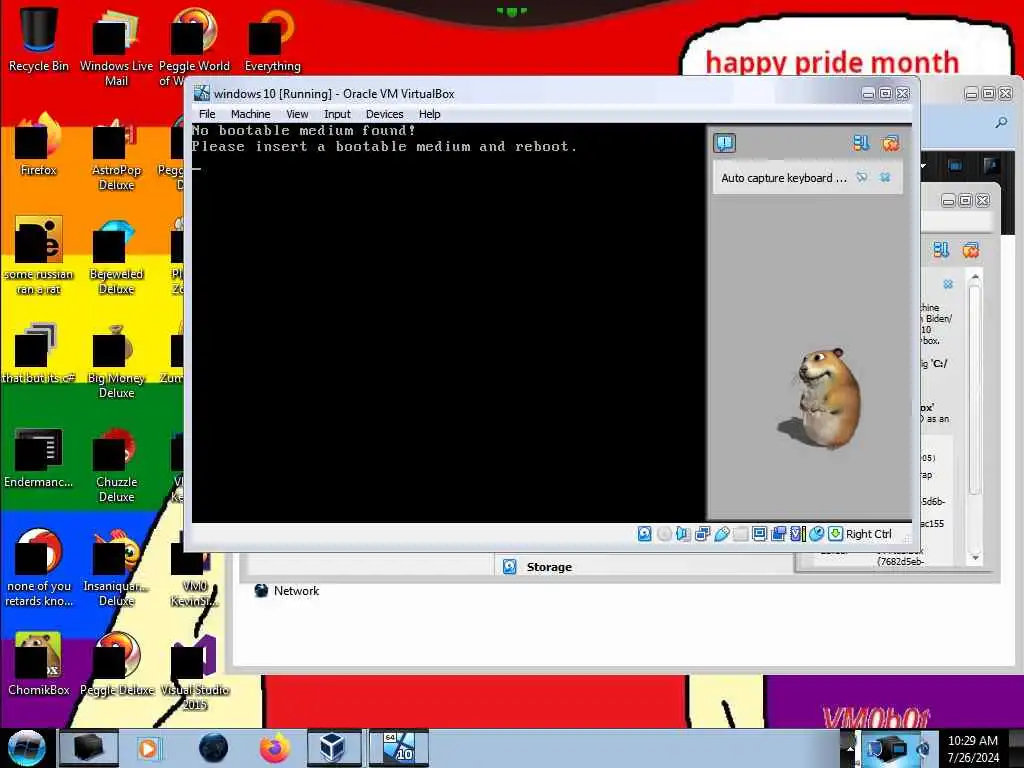The image size is (1024, 768).
Task: Click the CPU virtualization V indicator
Action: pyautogui.click(x=796, y=534)
